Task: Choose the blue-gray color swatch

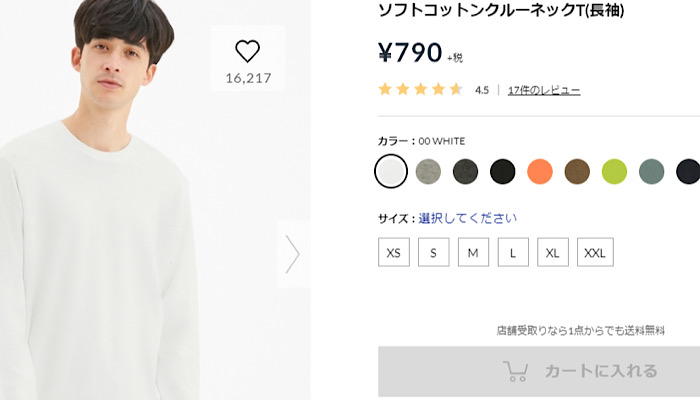Action: point(651,172)
